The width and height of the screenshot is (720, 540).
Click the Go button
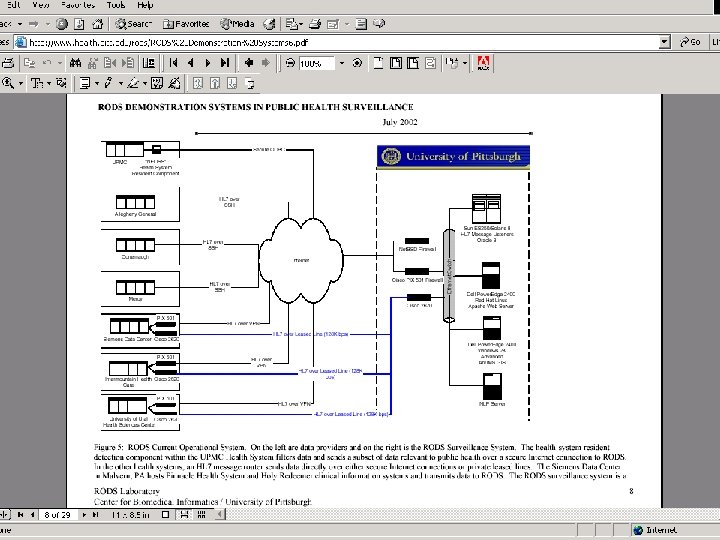pos(690,42)
